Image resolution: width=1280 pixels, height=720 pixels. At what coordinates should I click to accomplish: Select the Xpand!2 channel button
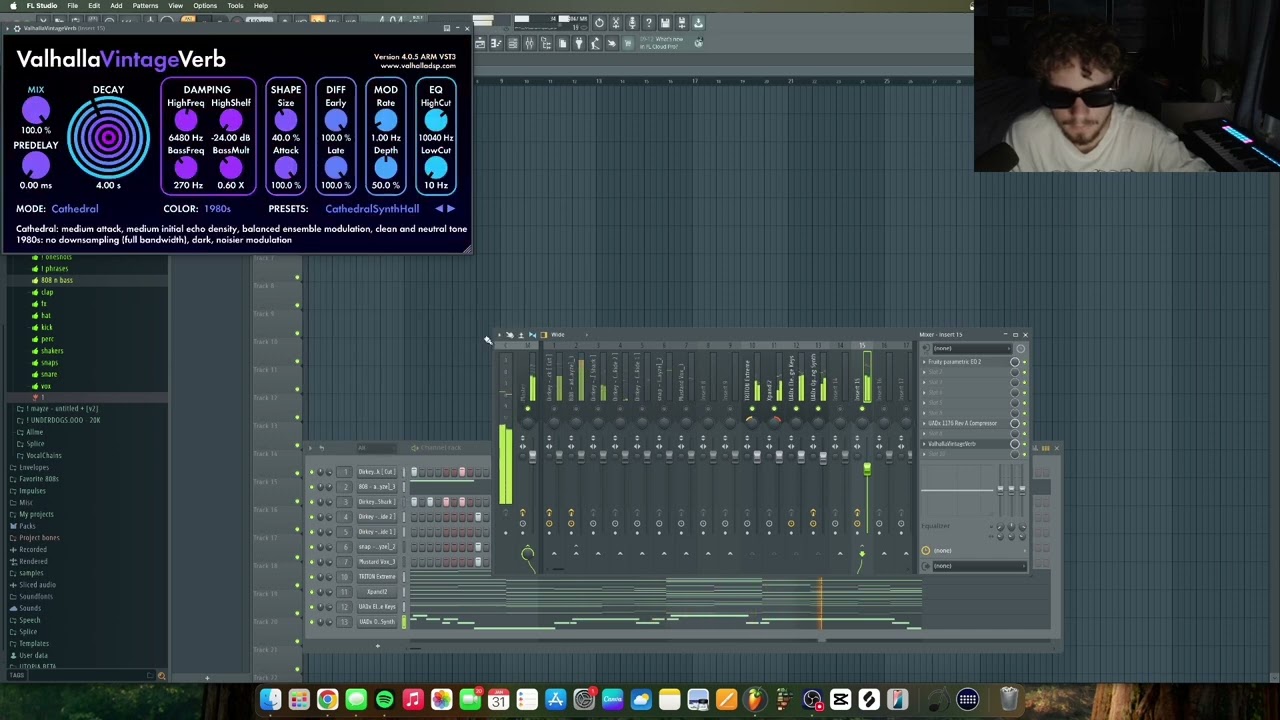[377, 592]
